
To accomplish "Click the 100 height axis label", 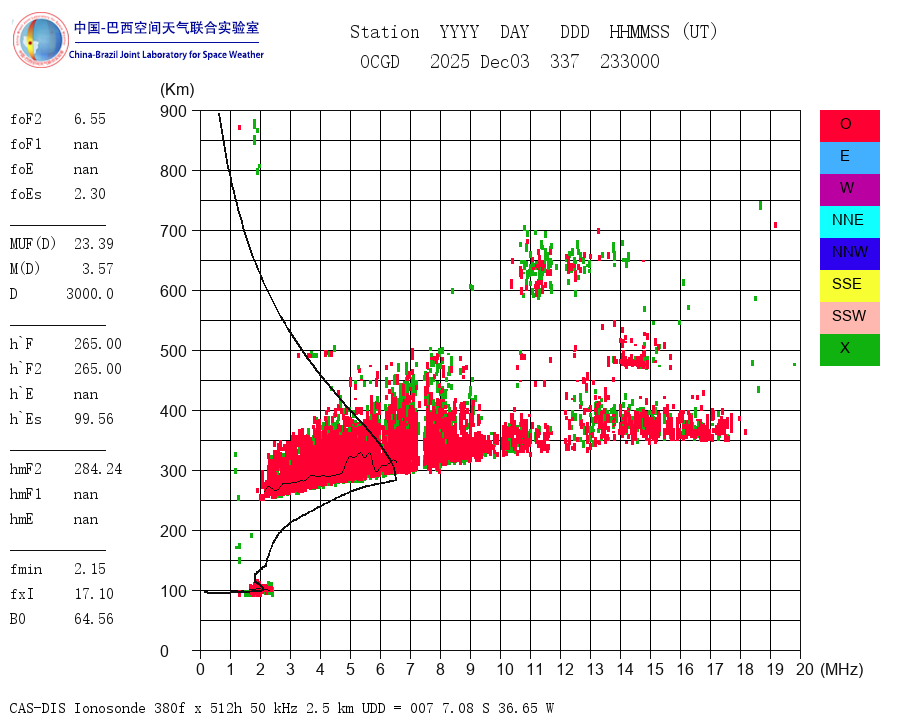I will (173, 591).
